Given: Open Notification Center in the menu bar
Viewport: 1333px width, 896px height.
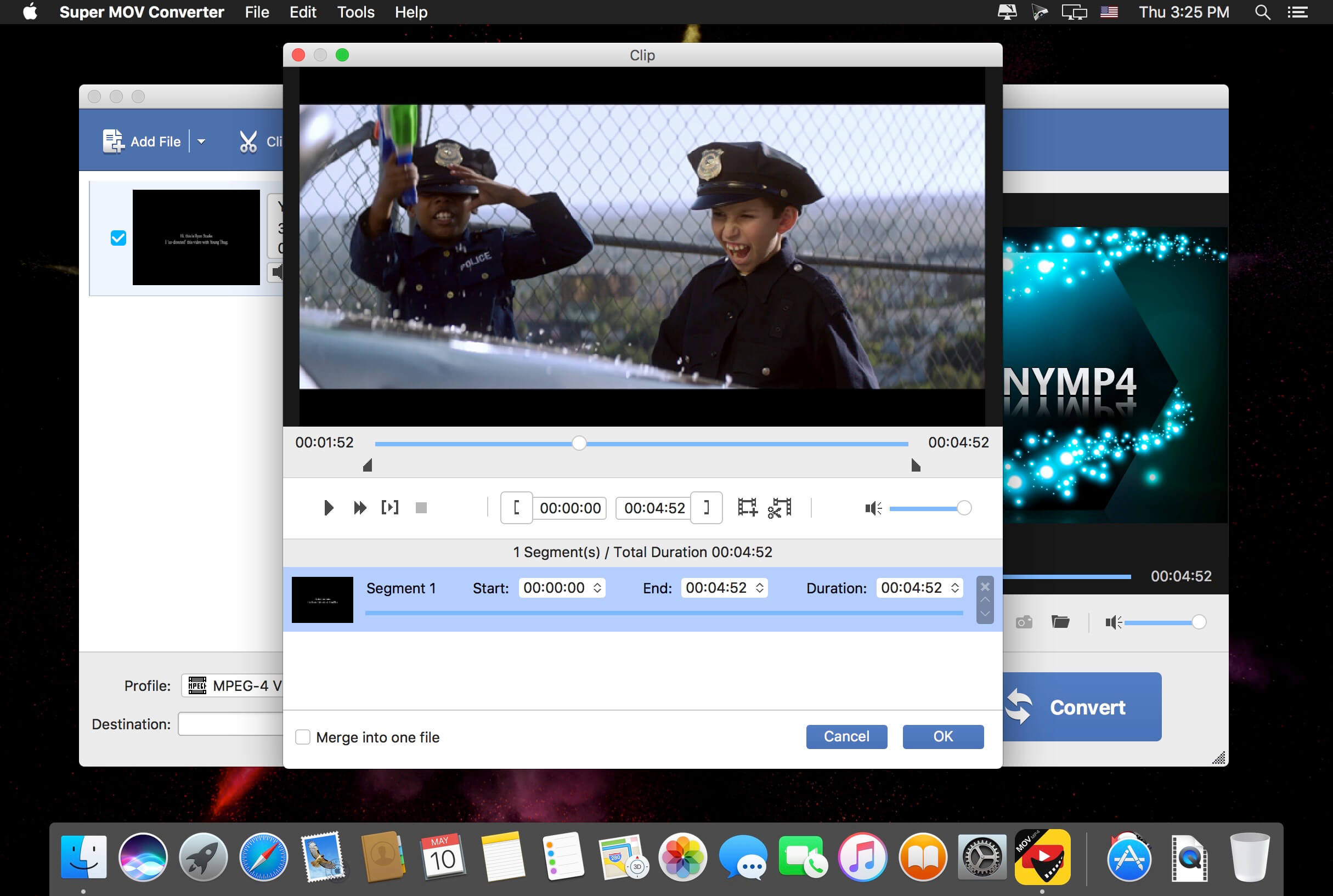Looking at the screenshot, I should coord(1297,12).
